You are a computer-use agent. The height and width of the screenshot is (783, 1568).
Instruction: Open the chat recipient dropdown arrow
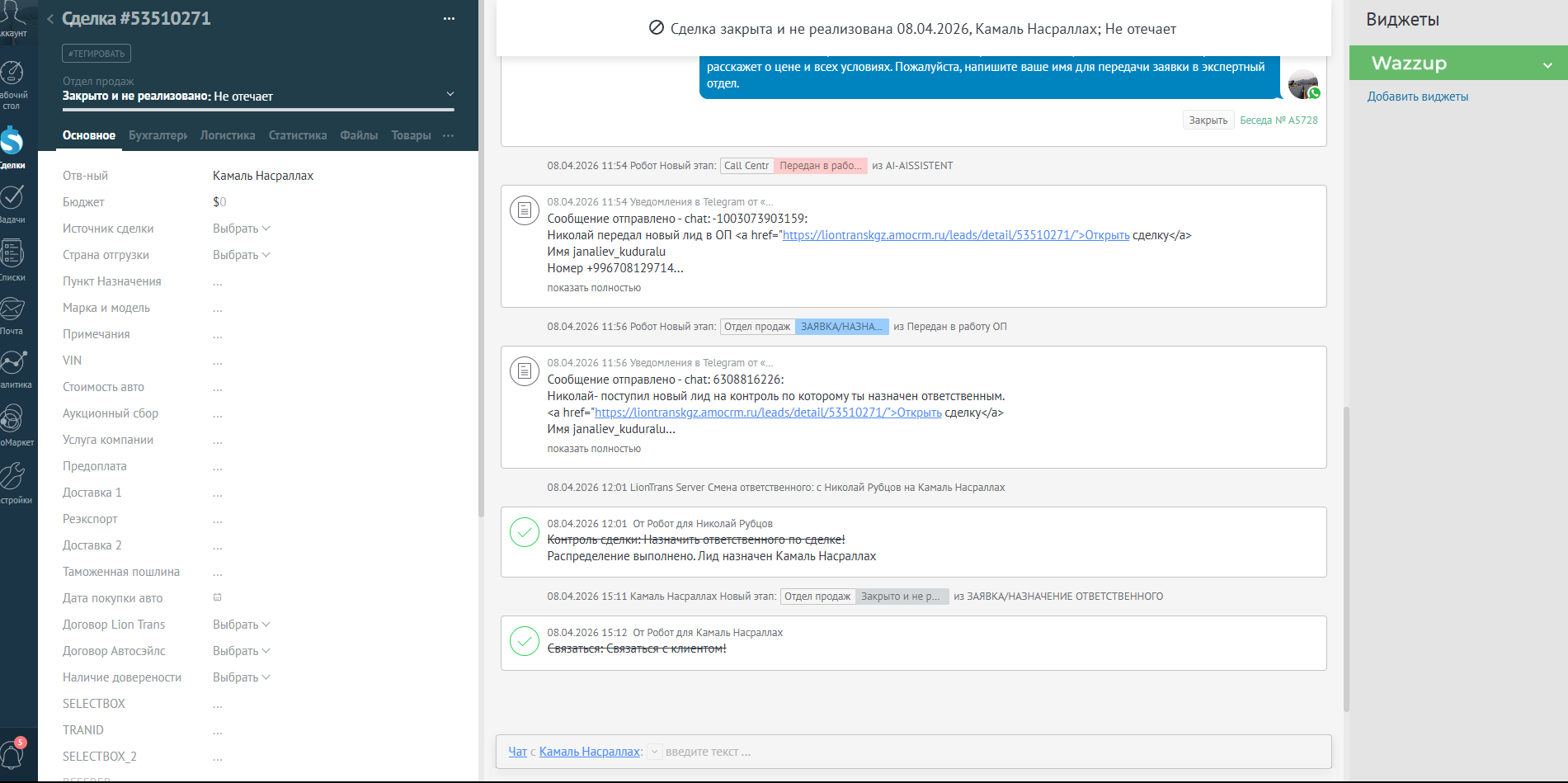point(654,752)
